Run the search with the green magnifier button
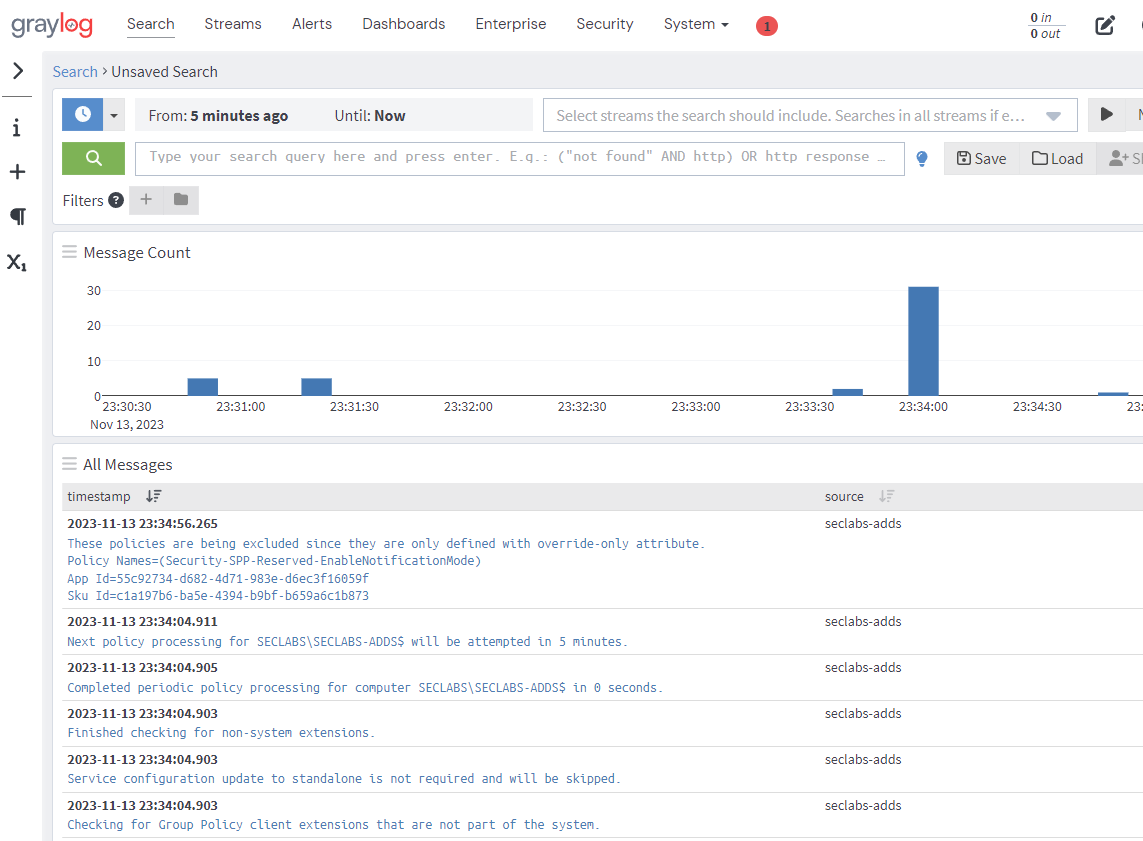1143x841 pixels. pos(92,158)
